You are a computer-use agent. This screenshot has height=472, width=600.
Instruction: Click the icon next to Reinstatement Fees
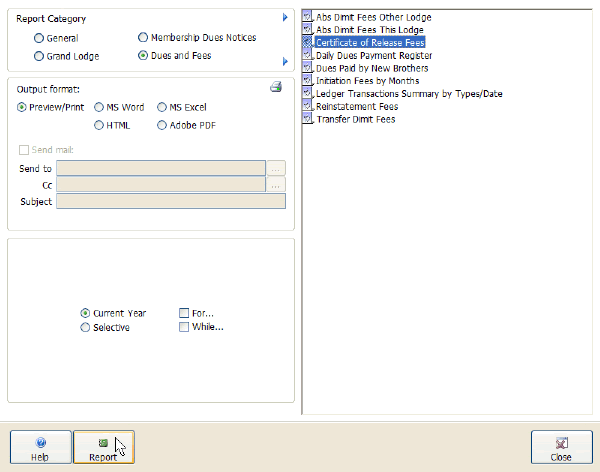tap(308, 106)
